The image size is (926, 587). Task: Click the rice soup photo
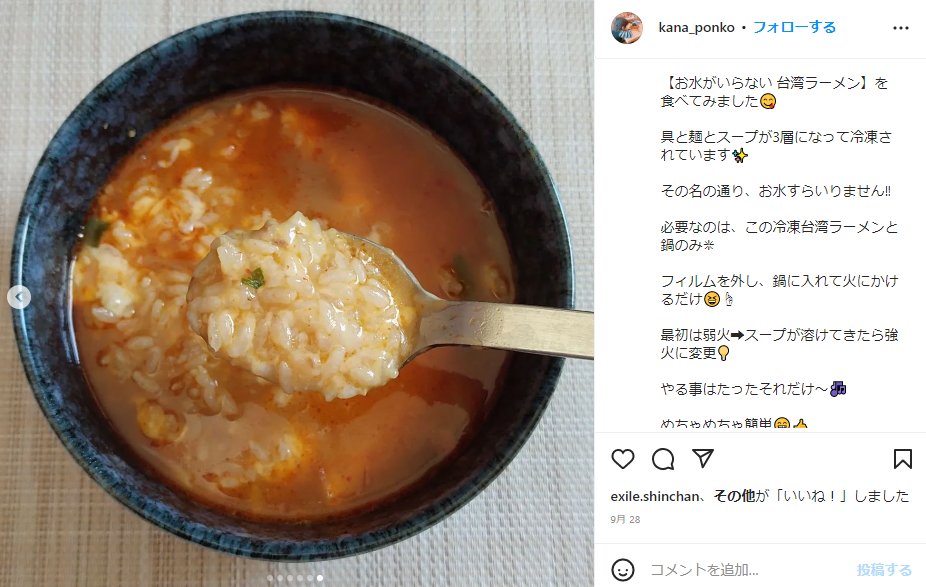coord(297,294)
